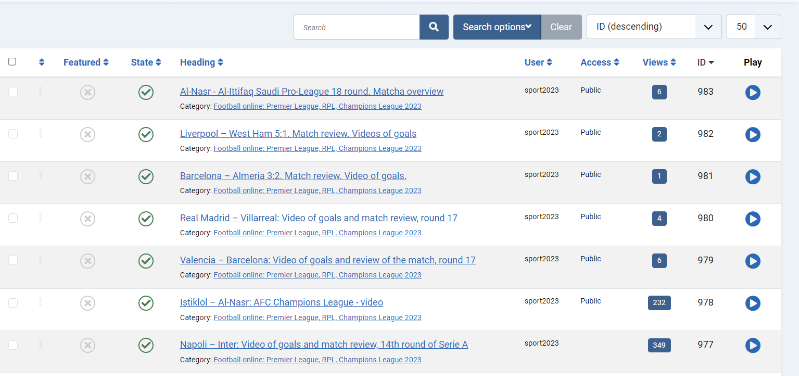799x376 pixels.
Task: Toggle featured icon for Al-Nasr - Al-Ittifaq row
Action: 88,92
